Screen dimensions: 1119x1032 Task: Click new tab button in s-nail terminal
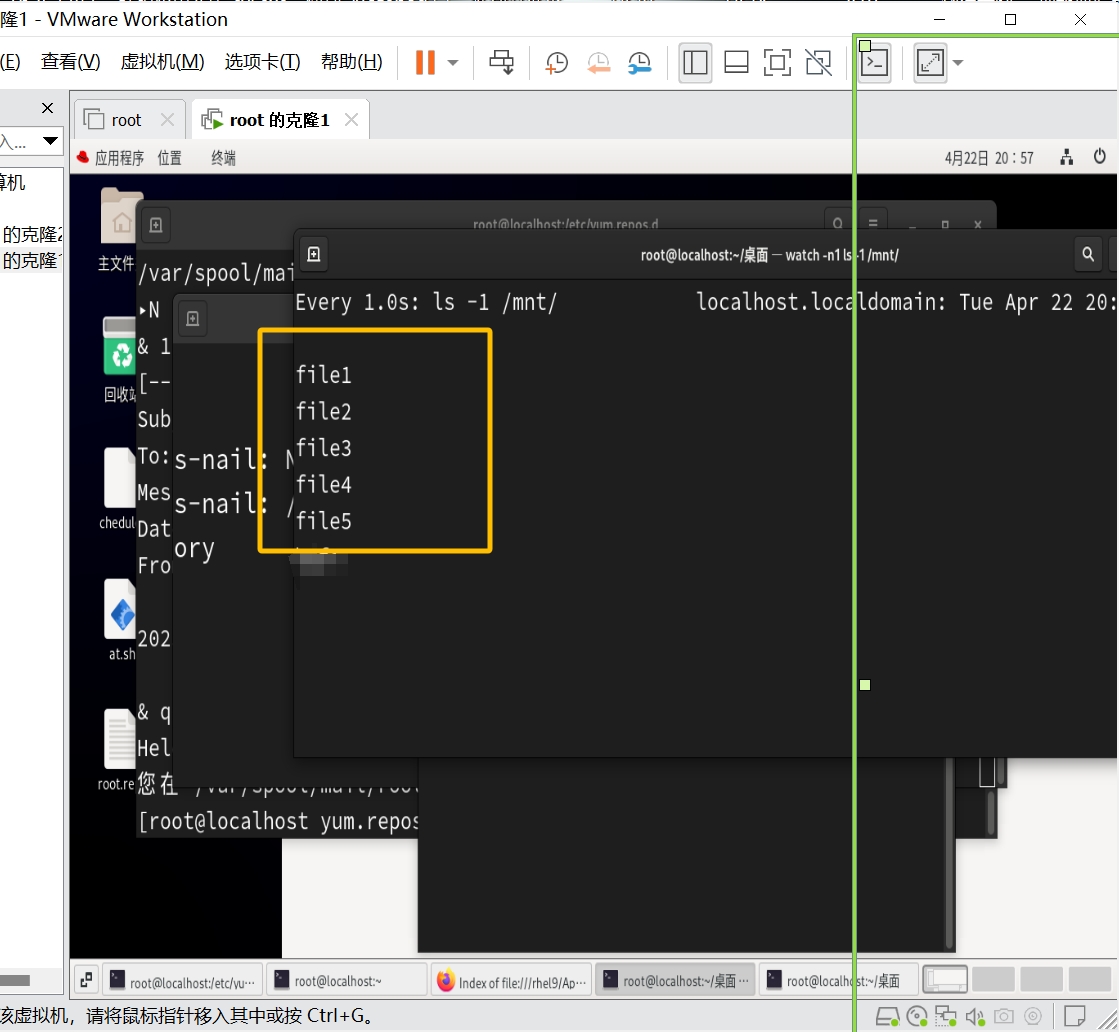pyautogui.click(x=192, y=318)
